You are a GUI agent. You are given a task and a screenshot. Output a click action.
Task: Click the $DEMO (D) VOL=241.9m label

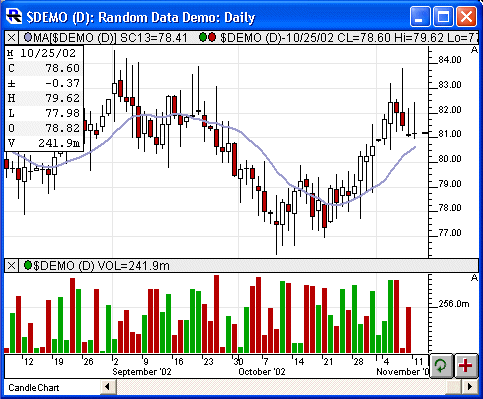tap(101, 266)
